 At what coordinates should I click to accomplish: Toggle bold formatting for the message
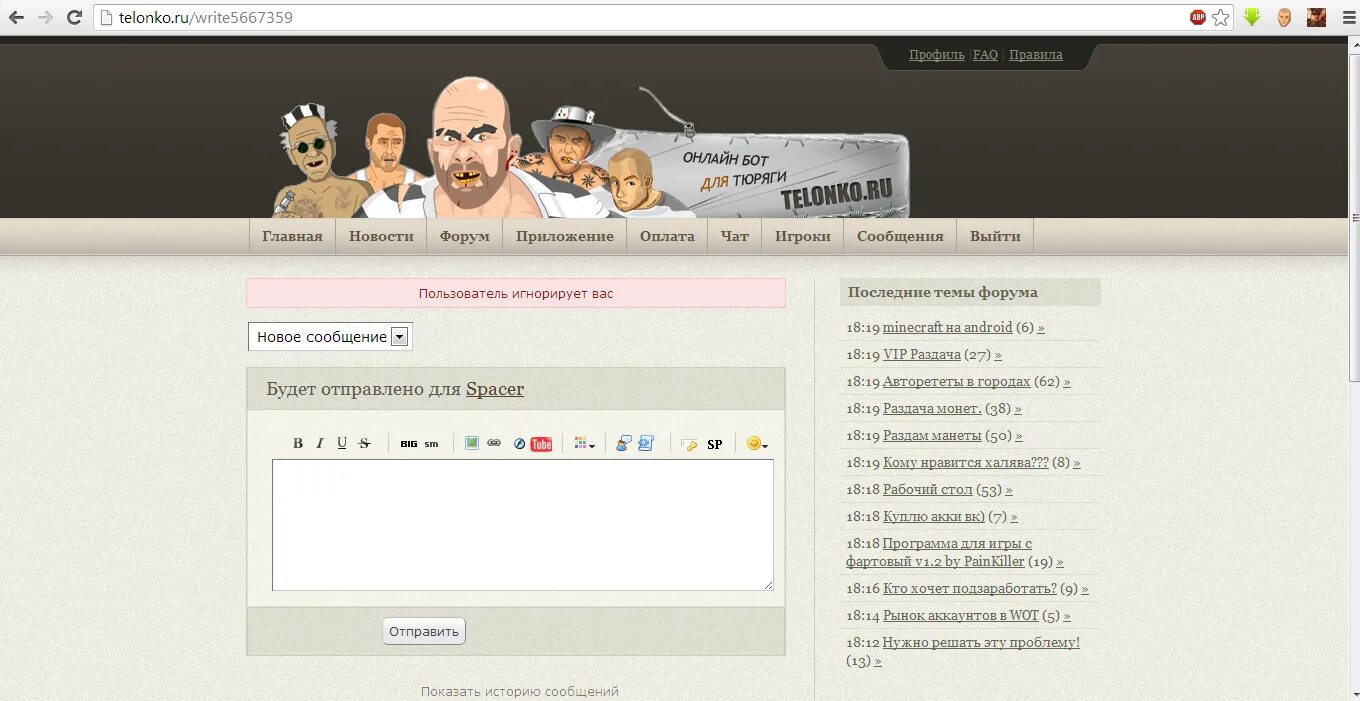(297, 443)
